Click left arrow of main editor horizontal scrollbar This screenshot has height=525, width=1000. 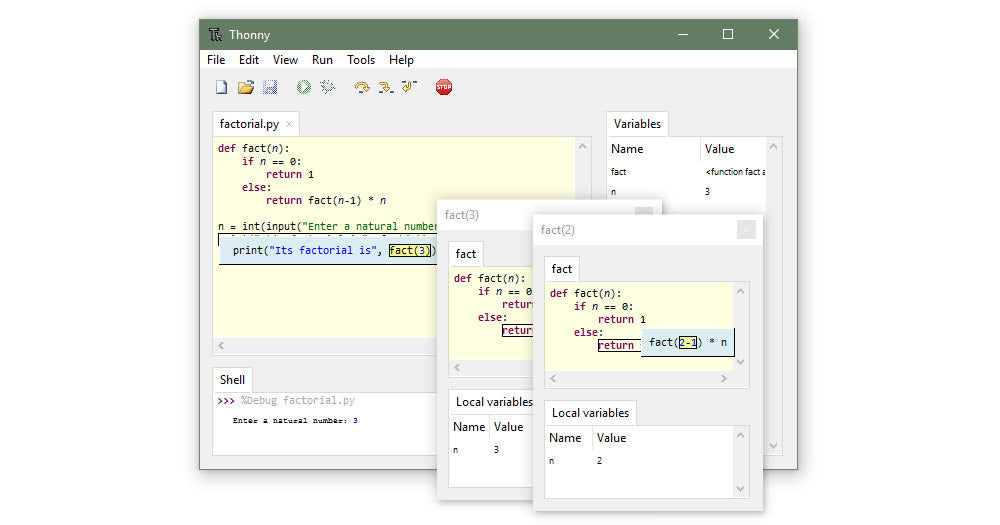click(221, 345)
